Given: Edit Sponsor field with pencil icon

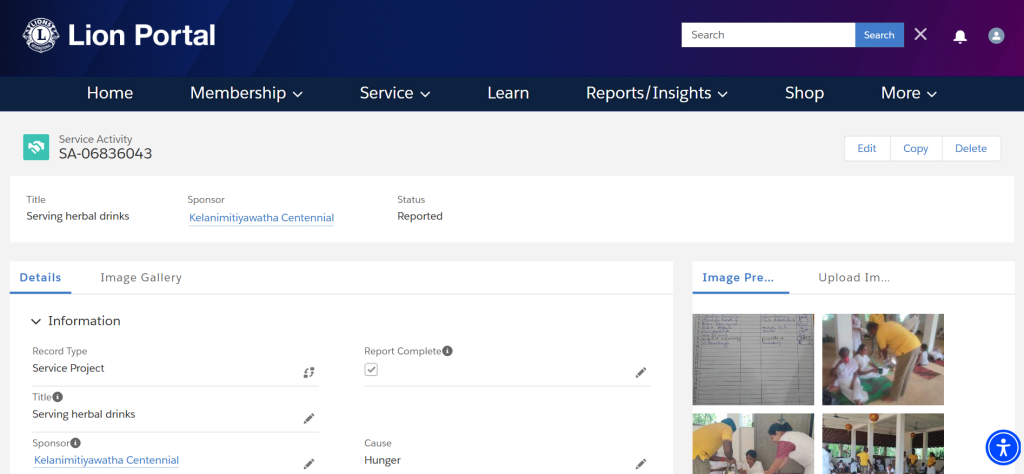Looking at the screenshot, I should coord(309,464).
